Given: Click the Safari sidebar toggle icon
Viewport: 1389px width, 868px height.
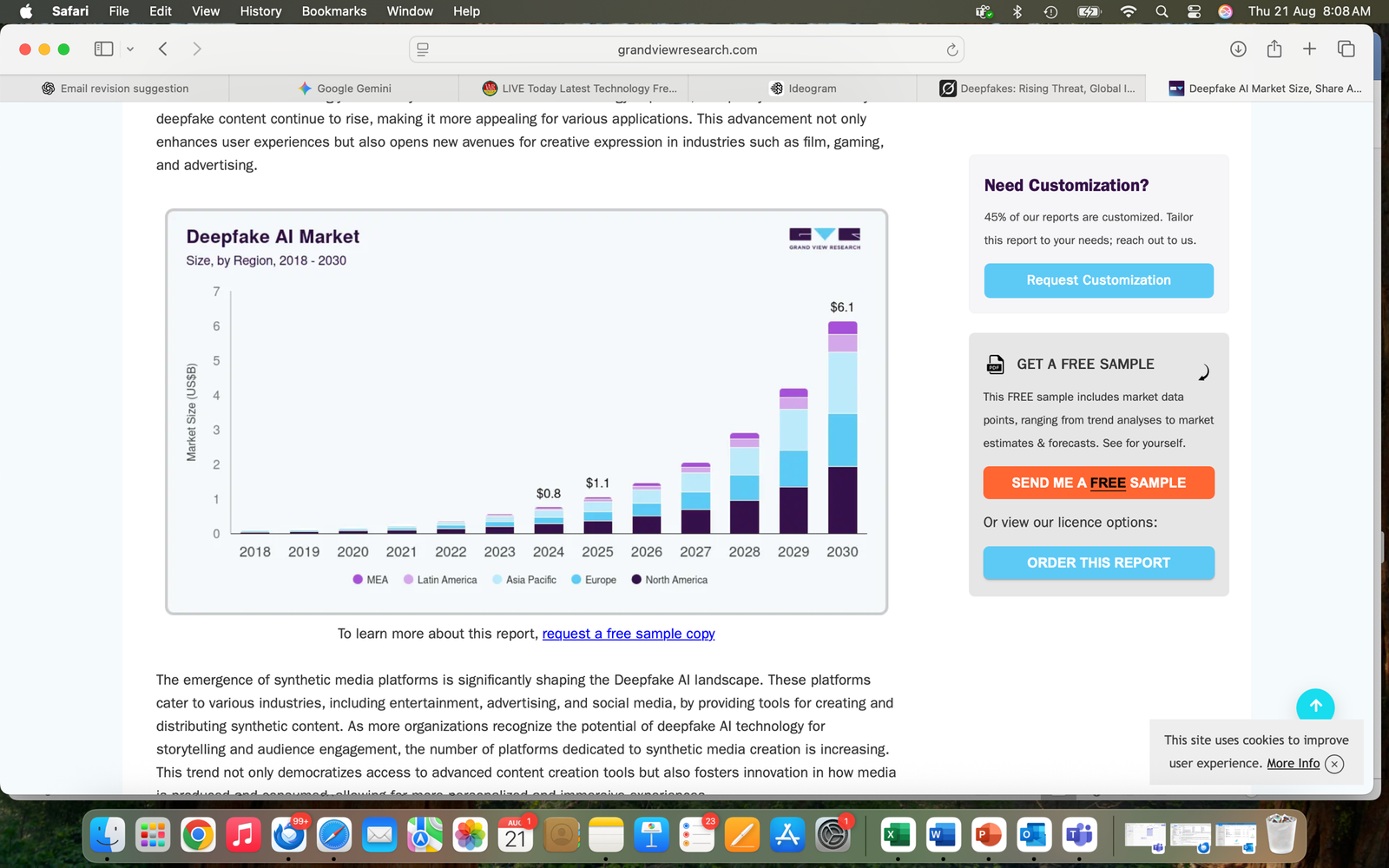Looking at the screenshot, I should click(103, 49).
